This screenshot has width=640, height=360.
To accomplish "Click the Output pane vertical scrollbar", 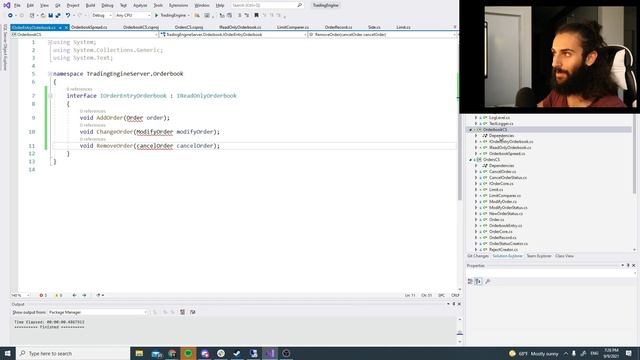I will click(x=460, y=330).
